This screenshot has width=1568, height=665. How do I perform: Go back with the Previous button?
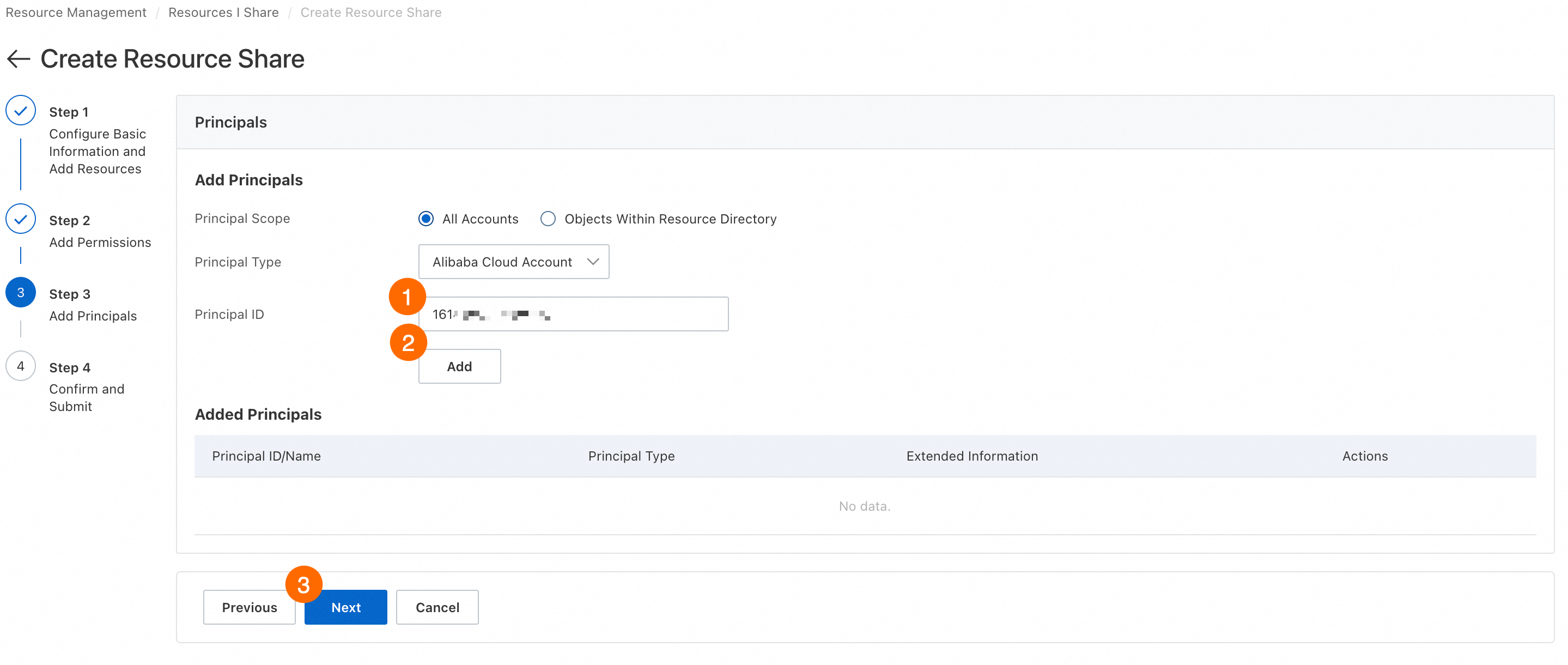pos(249,607)
